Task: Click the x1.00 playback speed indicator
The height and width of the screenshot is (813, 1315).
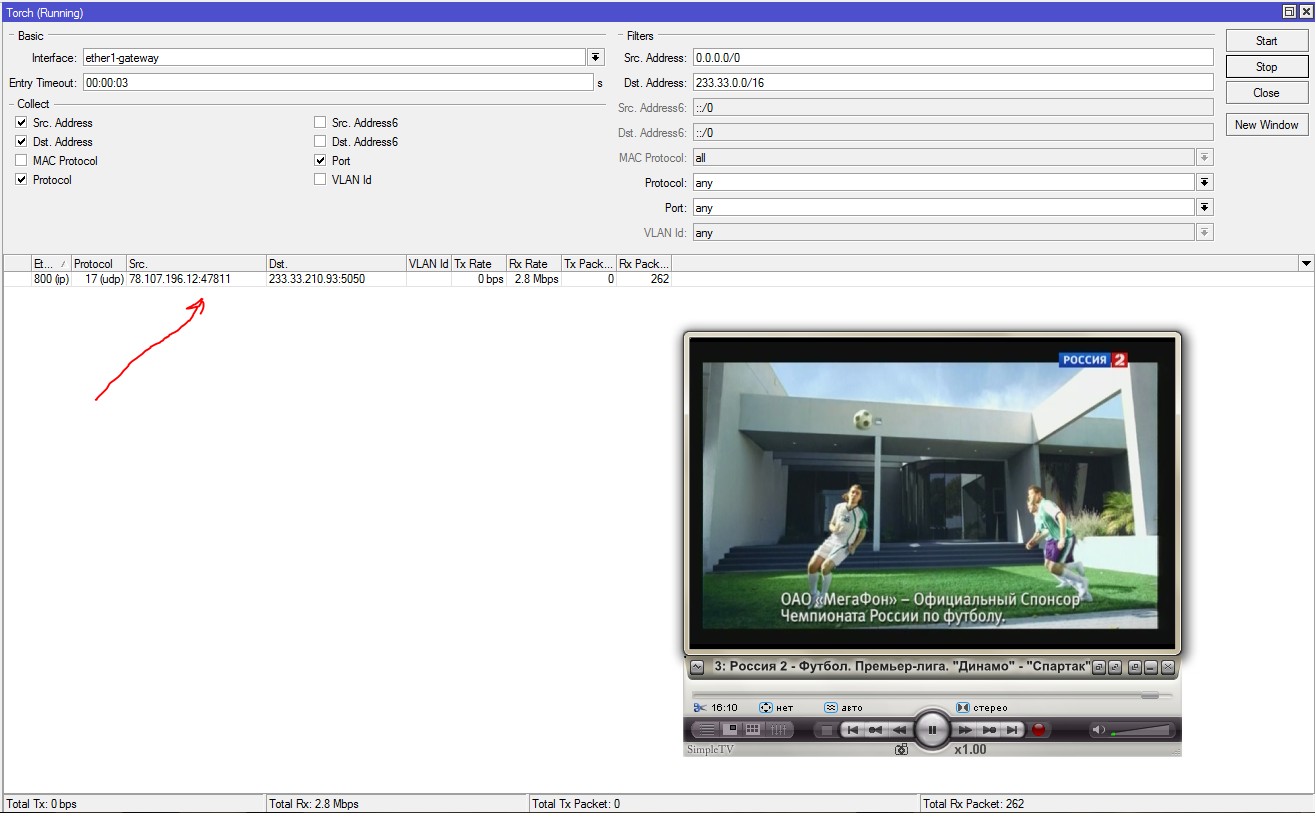Action: point(970,749)
